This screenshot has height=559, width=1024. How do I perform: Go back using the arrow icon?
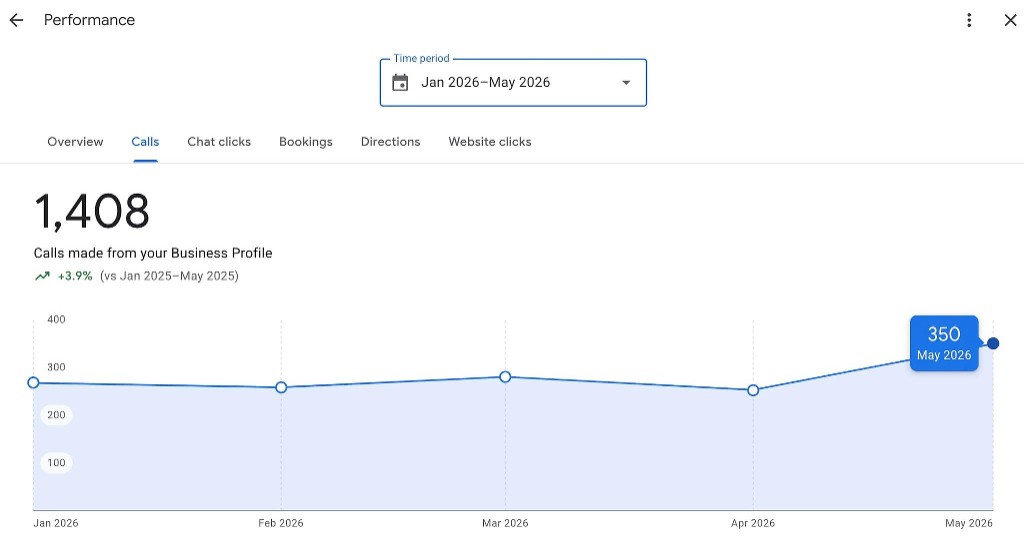[x=16, y=20]
